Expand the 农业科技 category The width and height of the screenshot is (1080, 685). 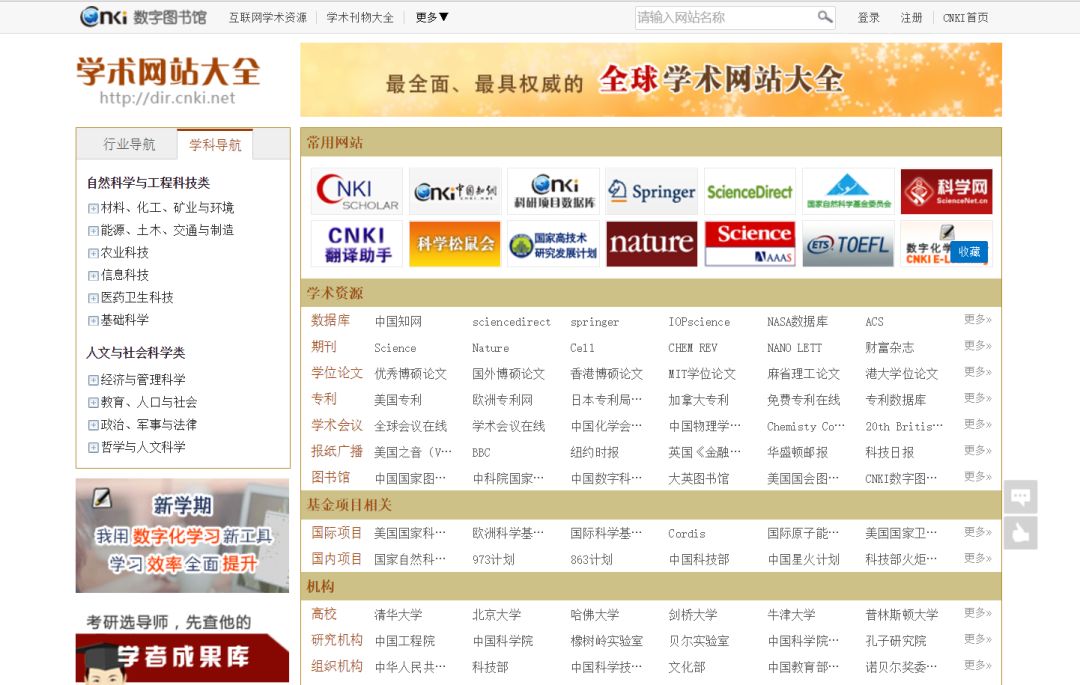93,253
